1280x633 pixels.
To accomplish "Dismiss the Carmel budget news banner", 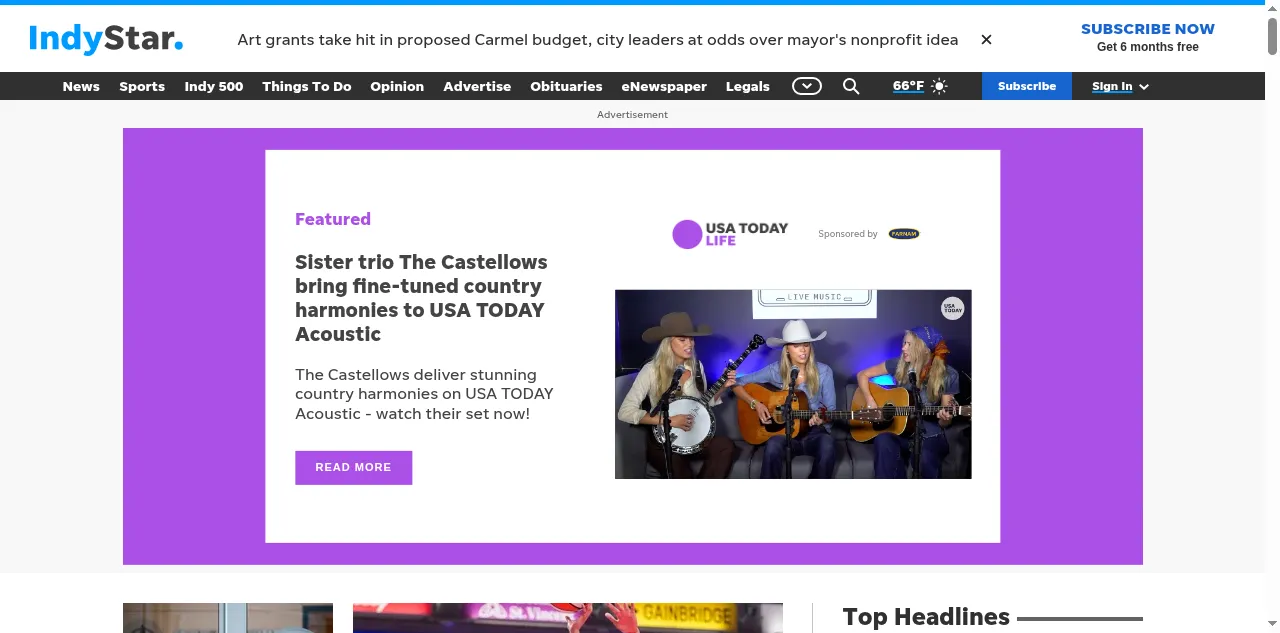I will pos(986,40).
